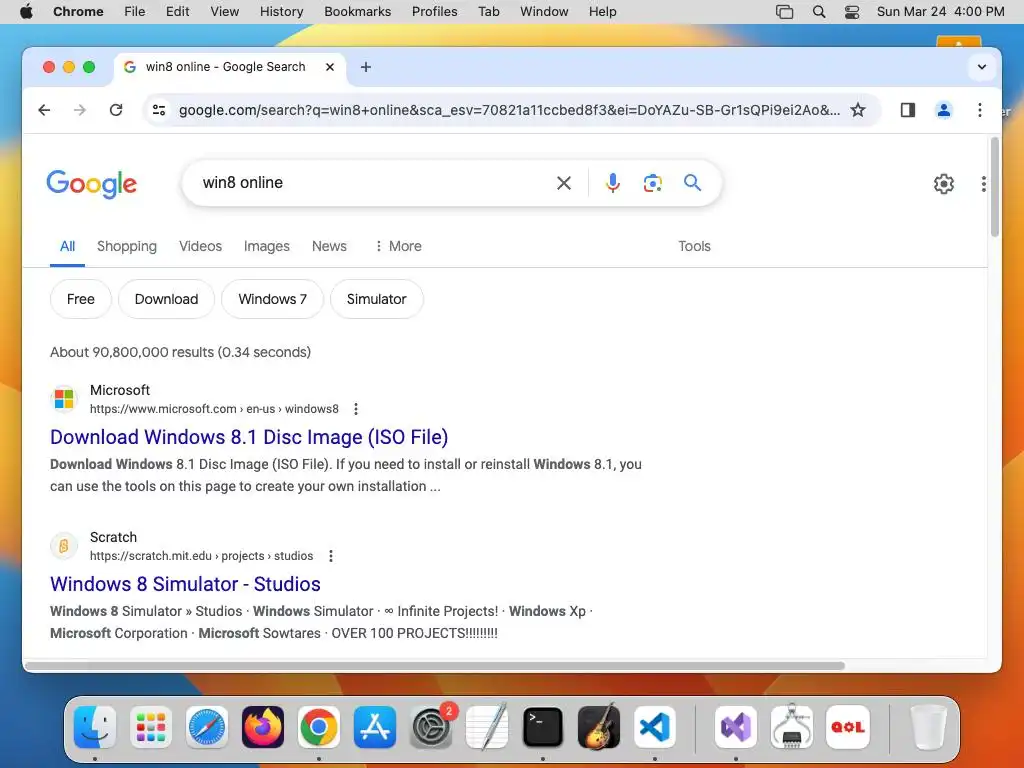Screen dimensions: 1024x768
Task: Open TextEdit from the Dock
Action: (487, 727)
